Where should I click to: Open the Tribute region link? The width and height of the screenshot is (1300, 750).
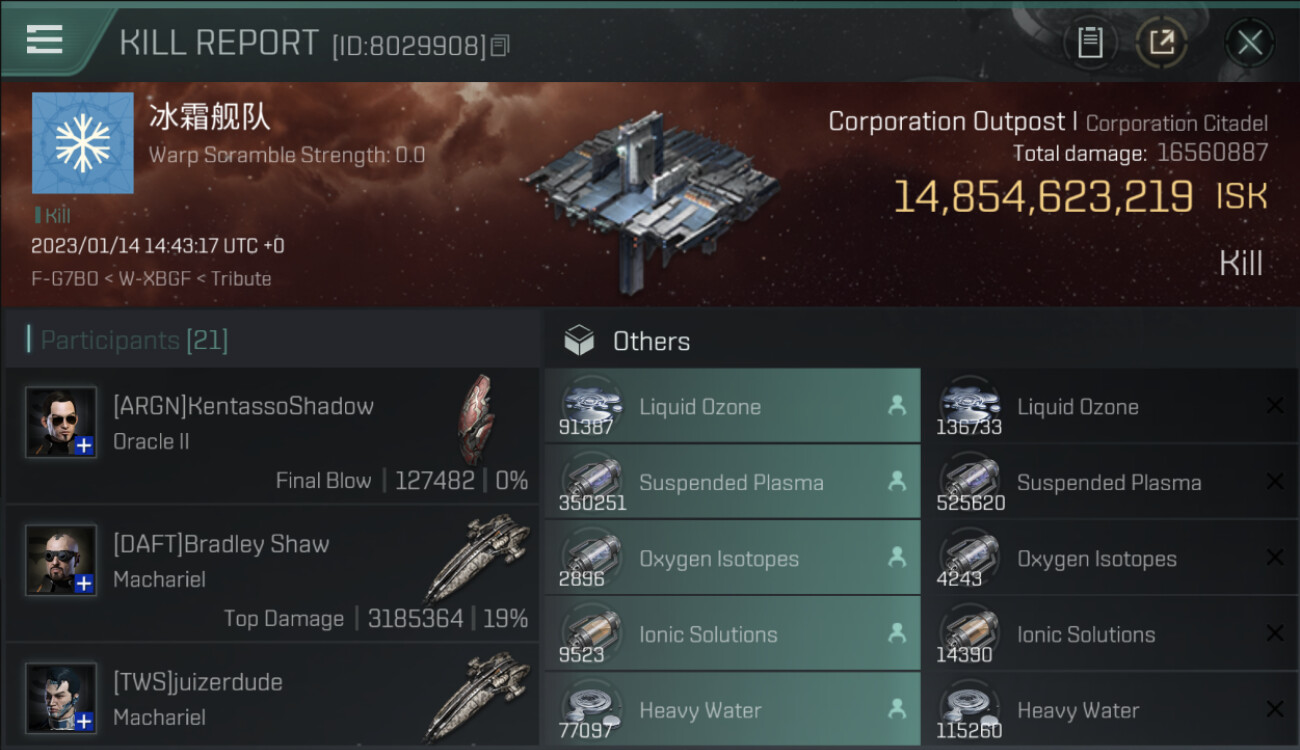[x=241, y=278]
